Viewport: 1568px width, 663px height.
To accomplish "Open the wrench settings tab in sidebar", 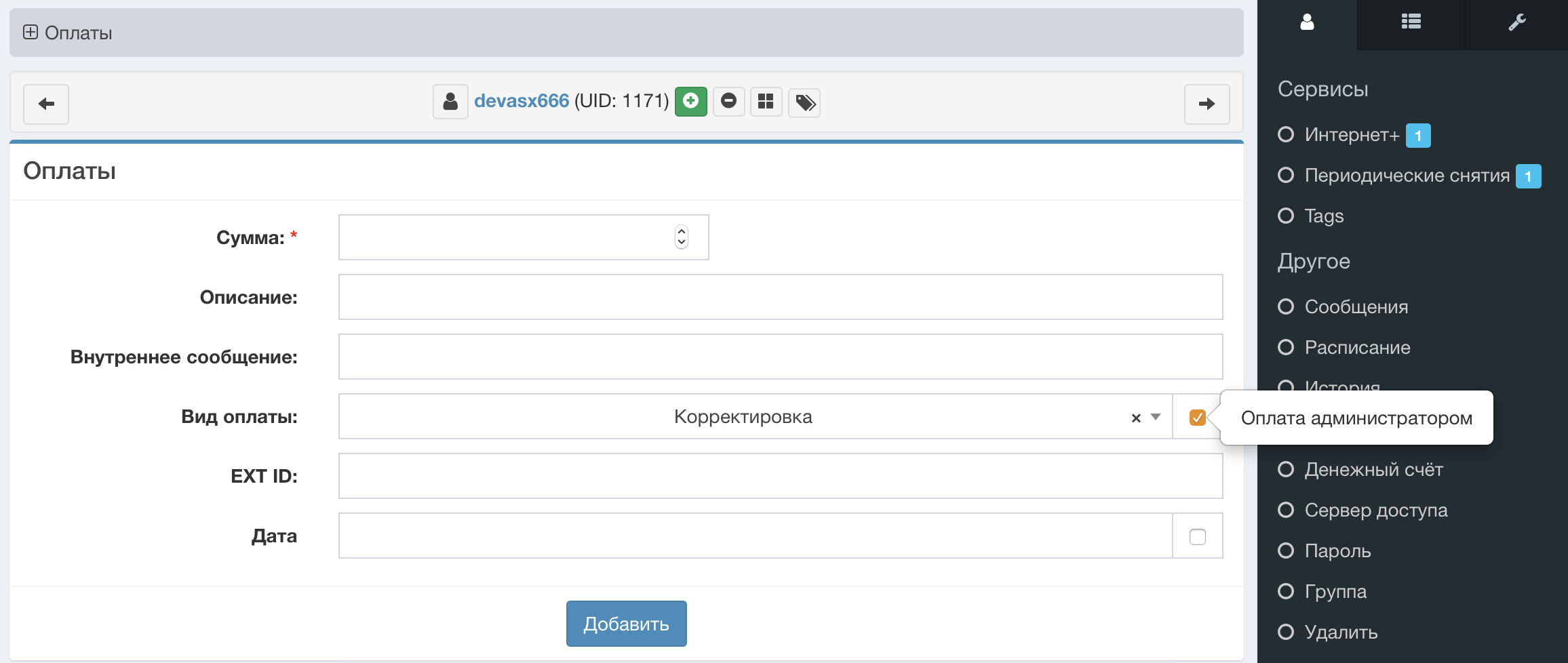I will (x=1516, y=23).
